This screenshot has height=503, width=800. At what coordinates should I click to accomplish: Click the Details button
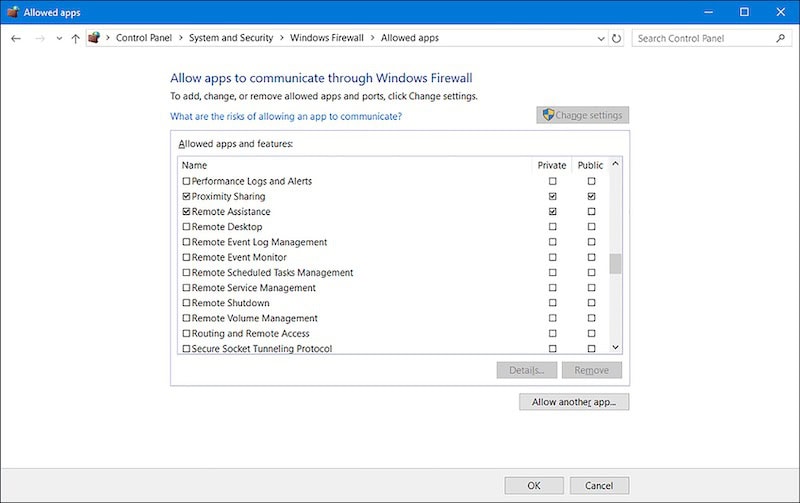[527, 370]
